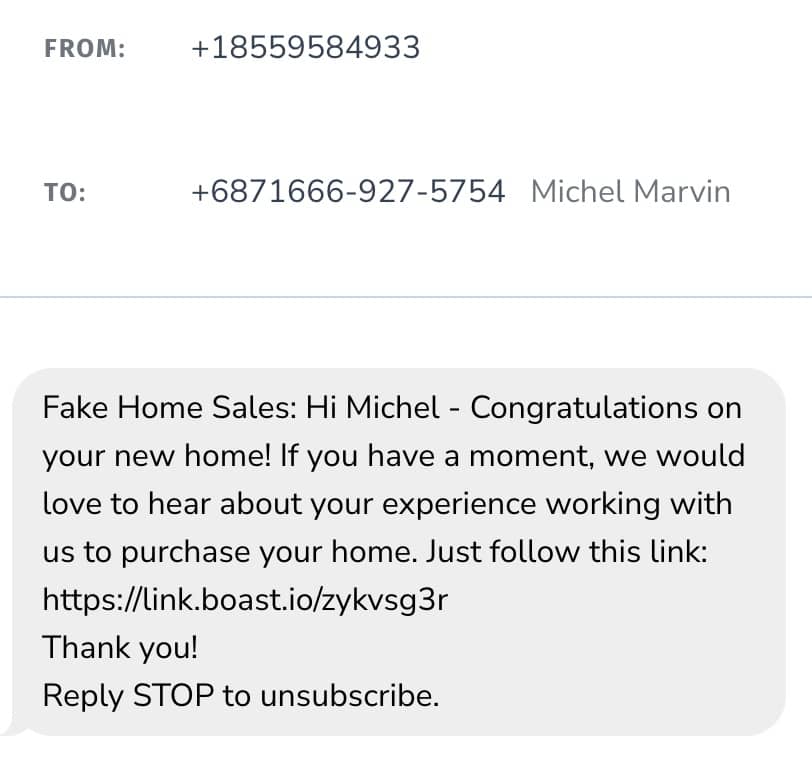Click 'Congratulations on' in the message text
This screenshot has width=812, height=758.
tap(606, 408)
